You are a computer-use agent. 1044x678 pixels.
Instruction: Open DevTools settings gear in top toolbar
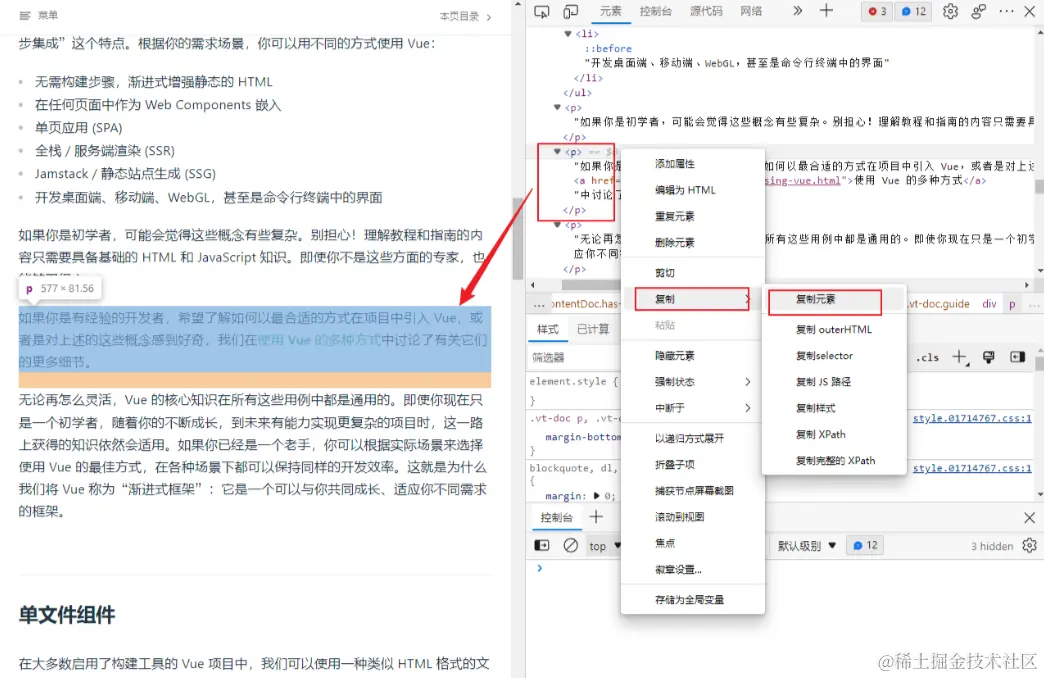(950, 11)
